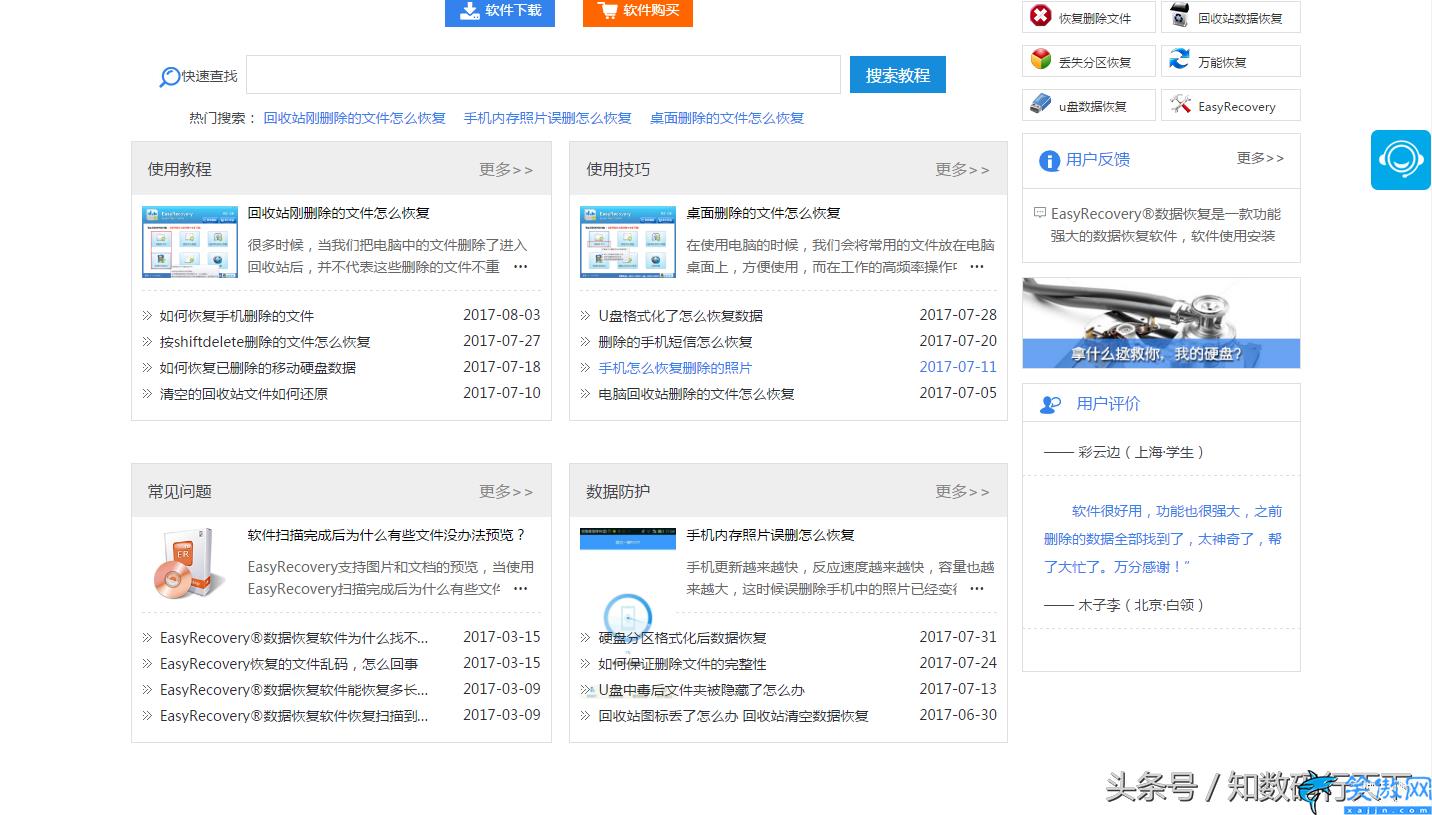Click reviewer name 彩云边（上海·学生）

[x=1141, y=452]
